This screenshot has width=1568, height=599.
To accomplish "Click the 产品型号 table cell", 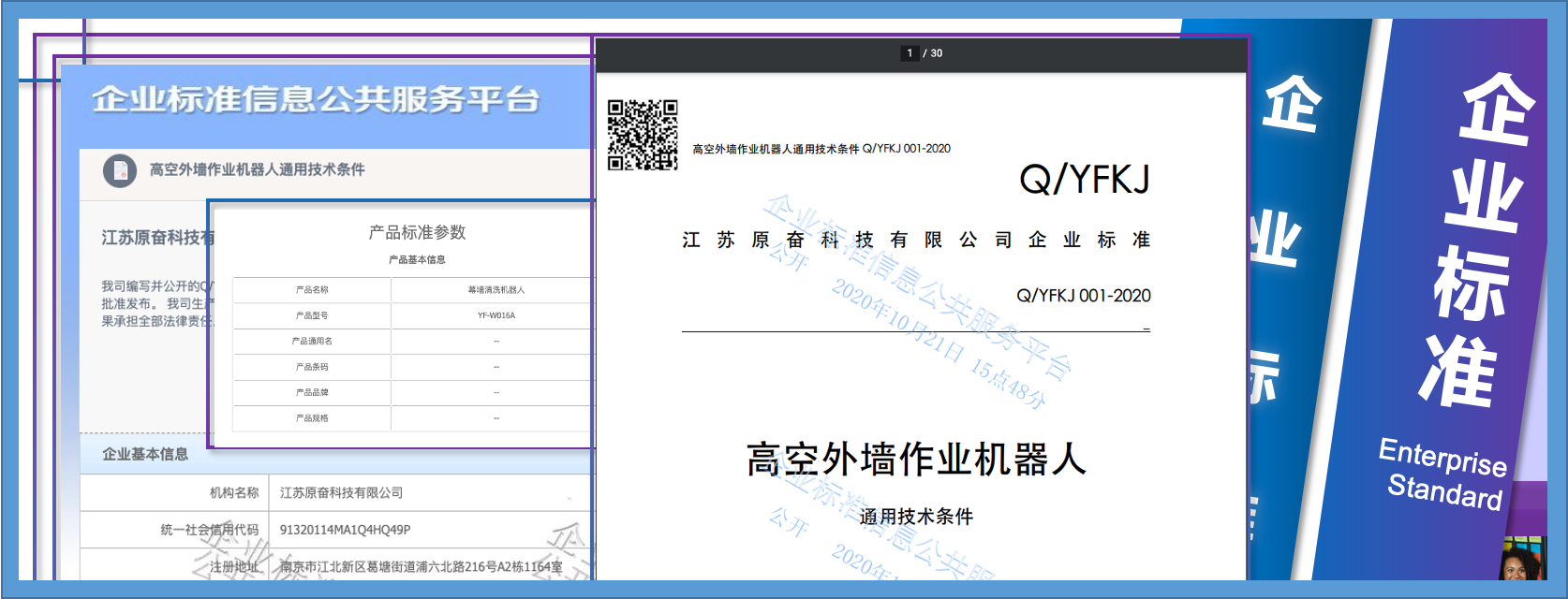I will point(312,315).
